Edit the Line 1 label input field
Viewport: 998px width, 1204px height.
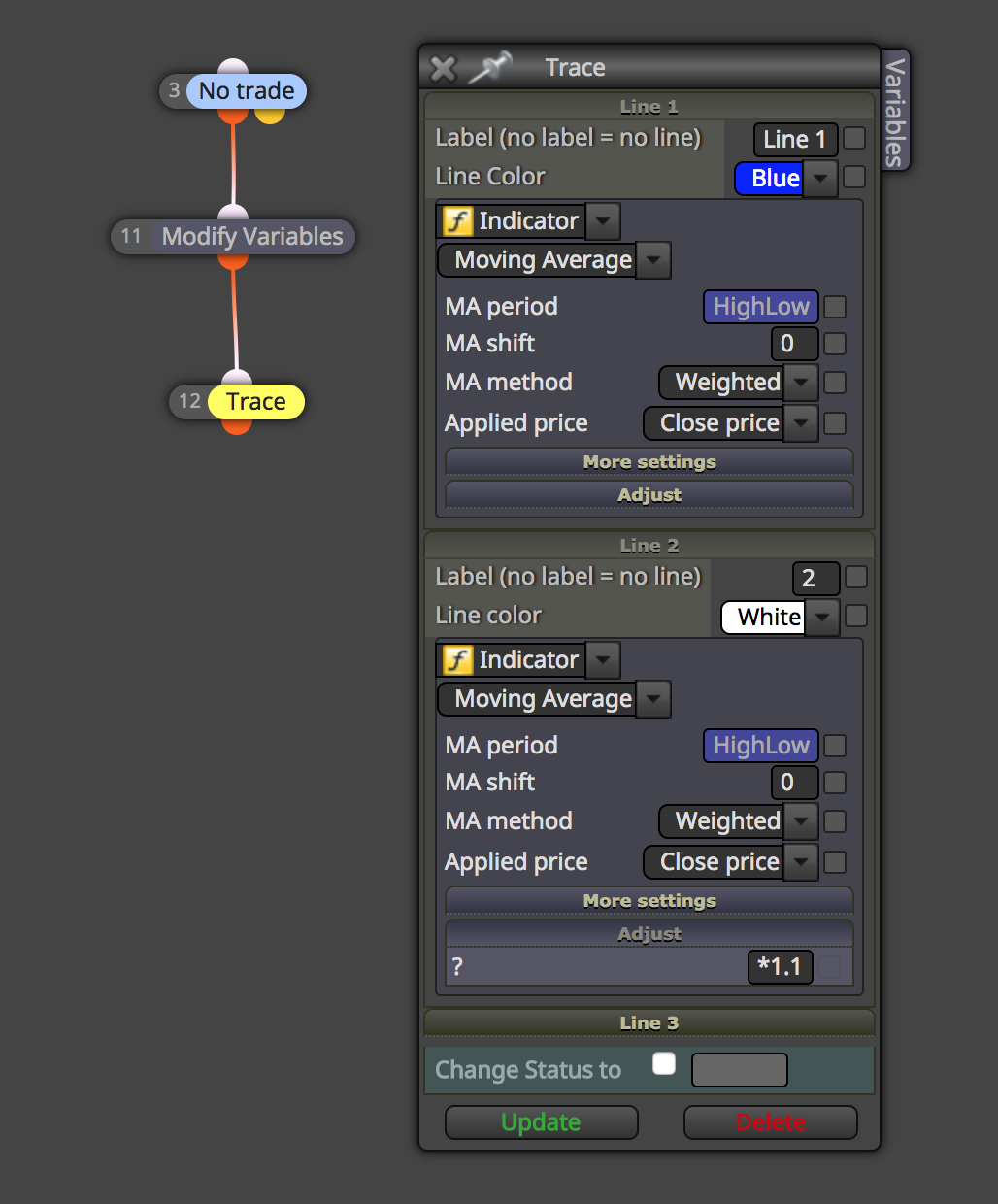click(x=795, y=140)
